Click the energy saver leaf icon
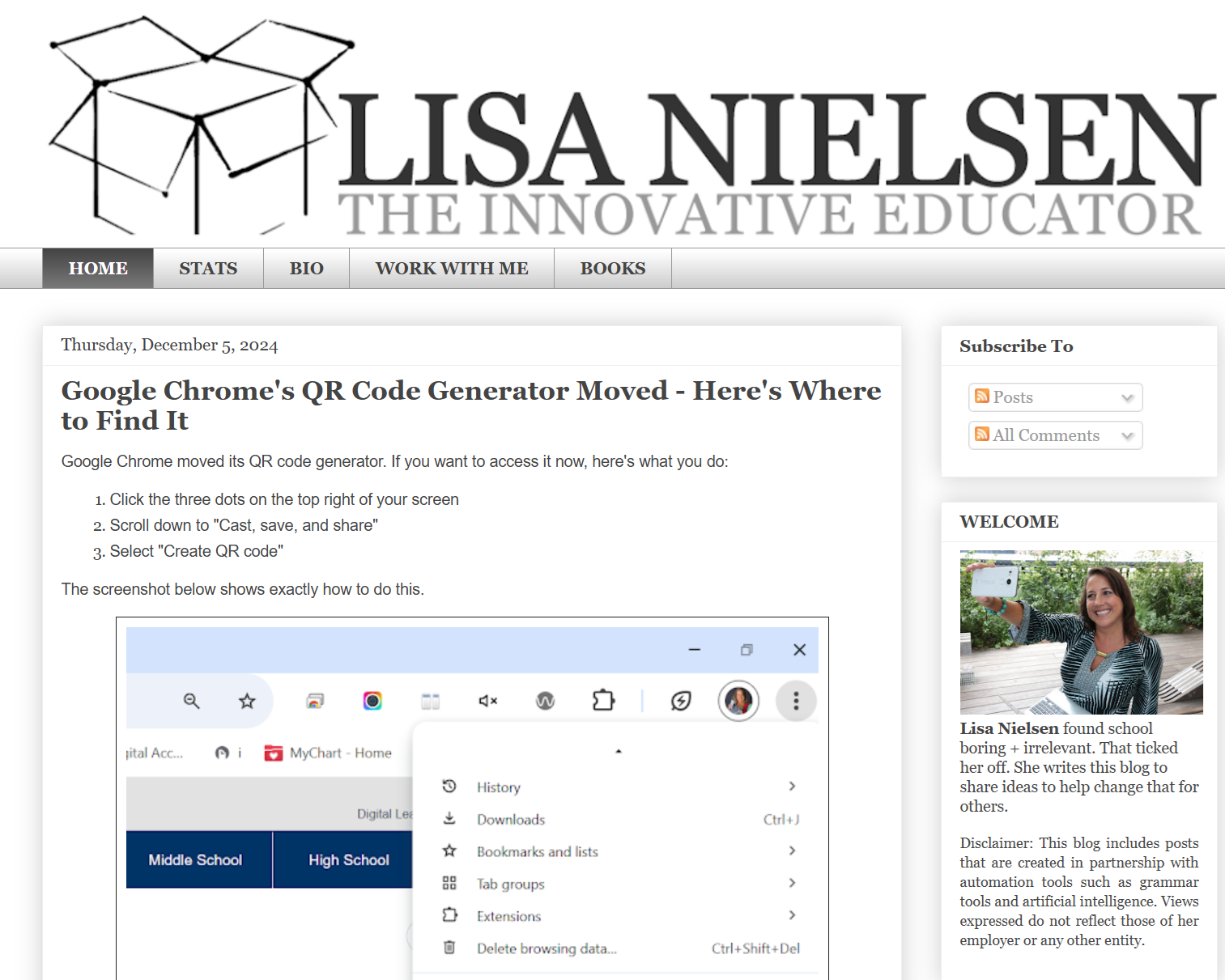This screenshot has height=980, width=1225. 681,701
